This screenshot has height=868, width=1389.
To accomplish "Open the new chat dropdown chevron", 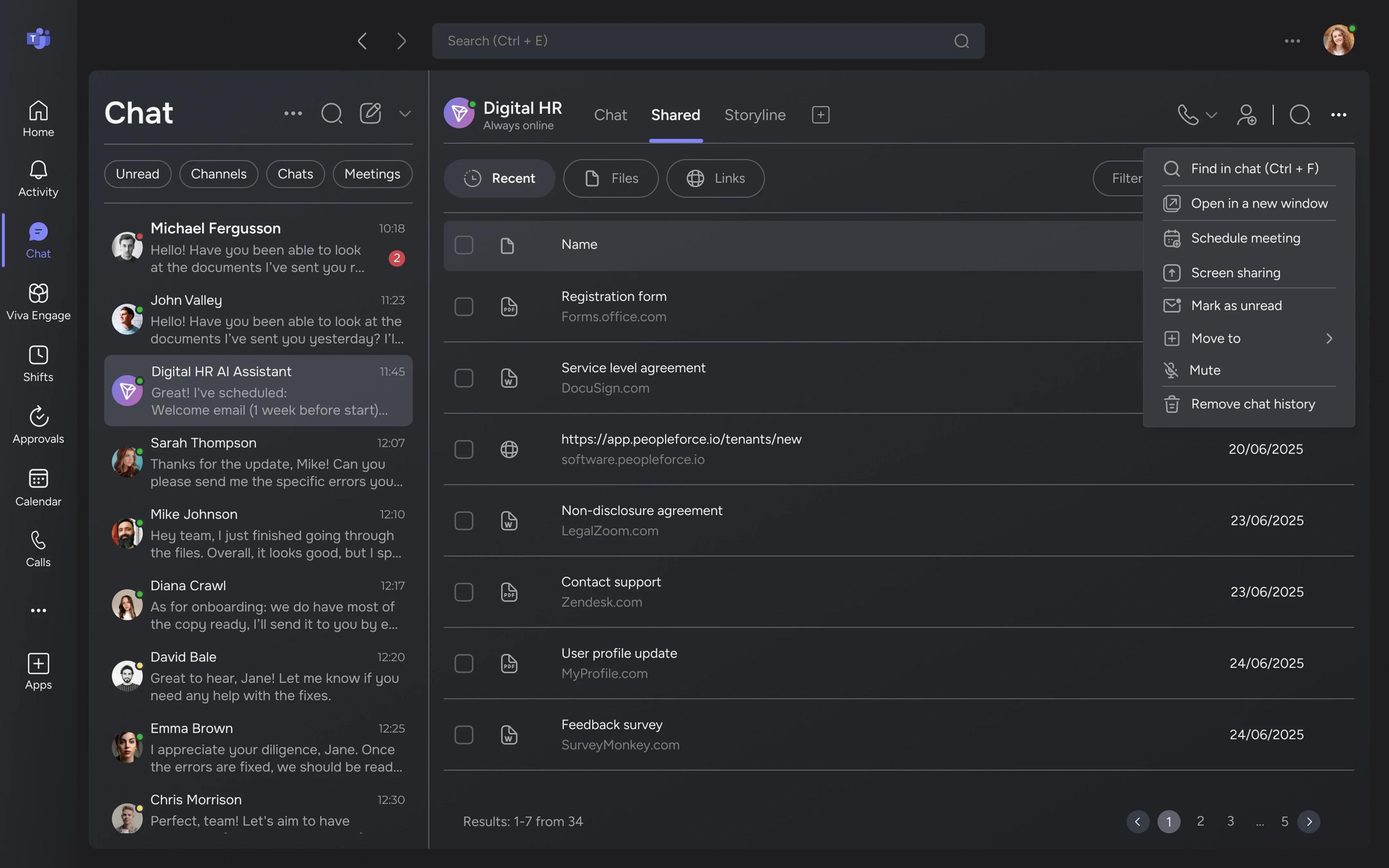I will [405, 114].
